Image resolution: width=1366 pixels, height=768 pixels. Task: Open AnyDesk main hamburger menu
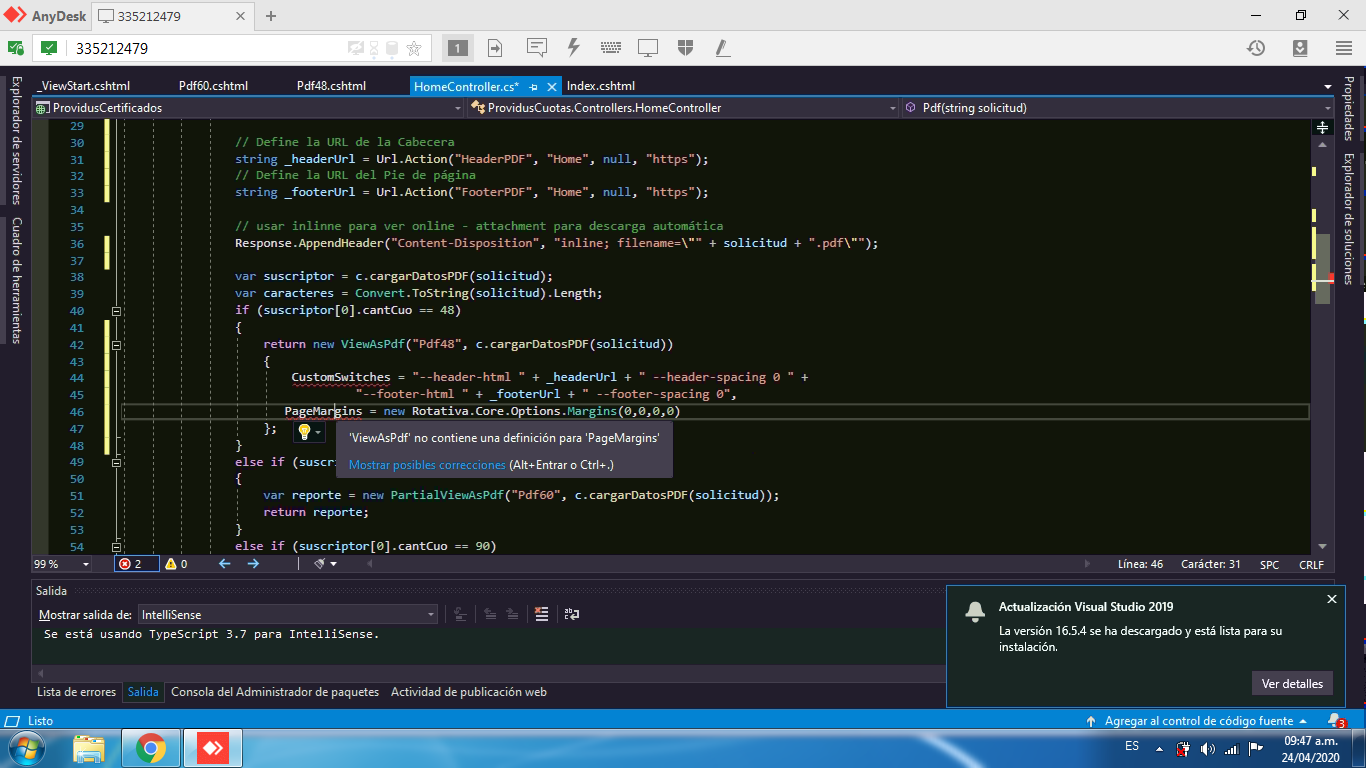1343,47
